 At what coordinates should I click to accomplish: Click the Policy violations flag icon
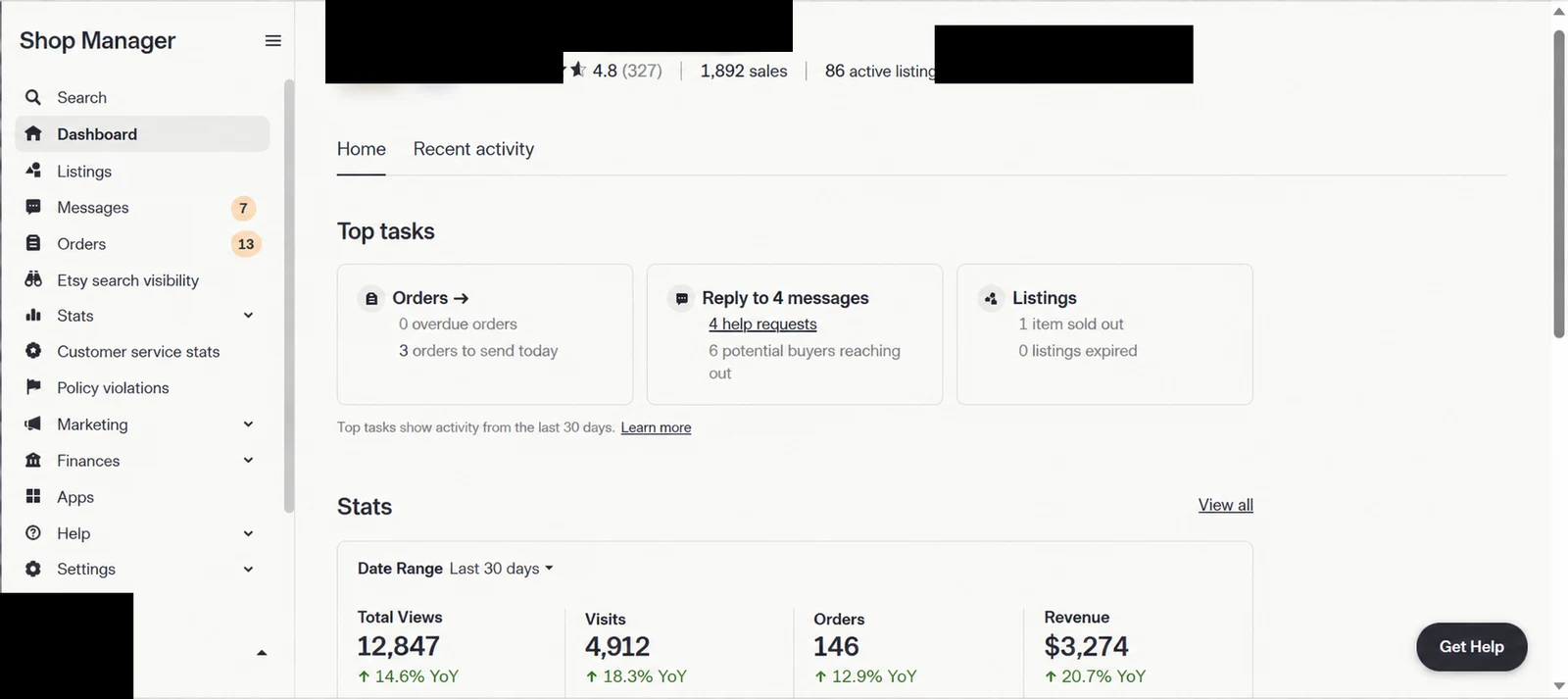pos(33,387)
